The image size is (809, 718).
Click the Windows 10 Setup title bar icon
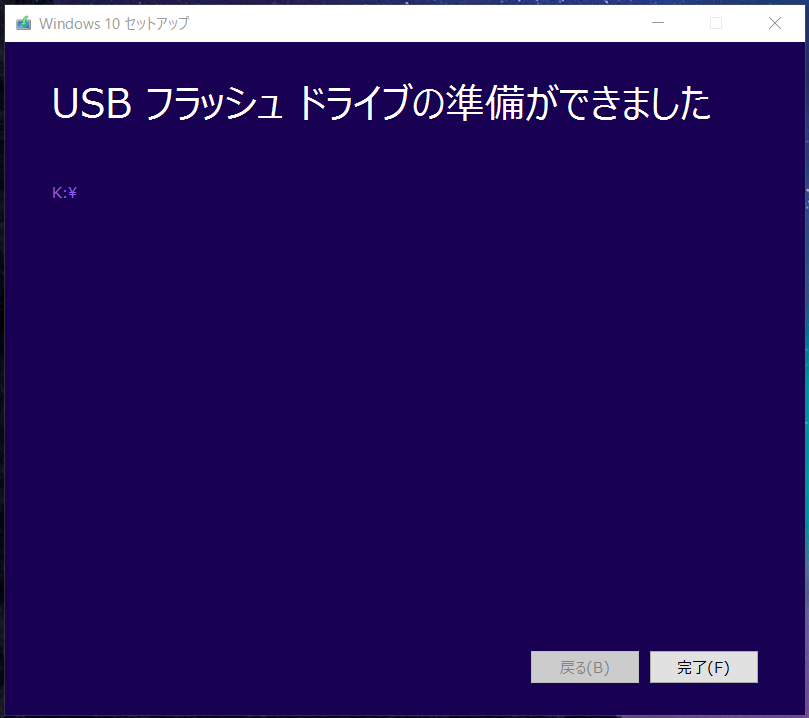(23, 23)
